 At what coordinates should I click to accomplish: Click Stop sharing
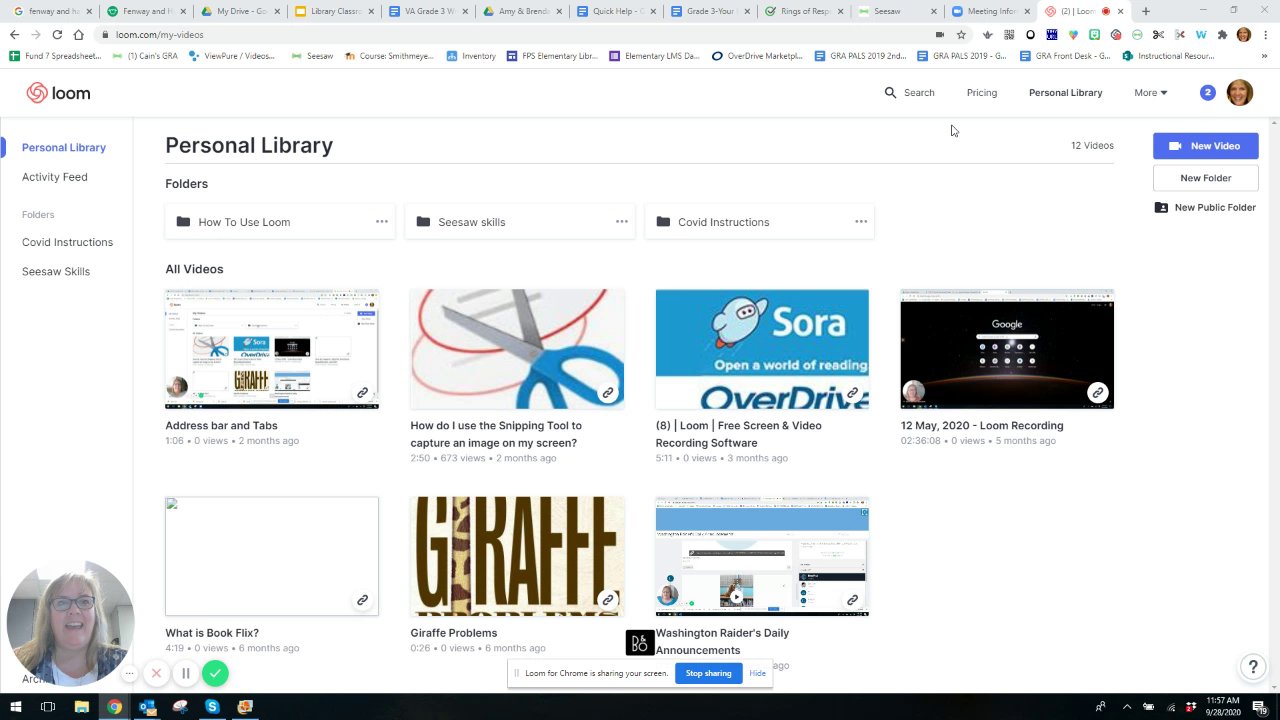click(709, 673)
